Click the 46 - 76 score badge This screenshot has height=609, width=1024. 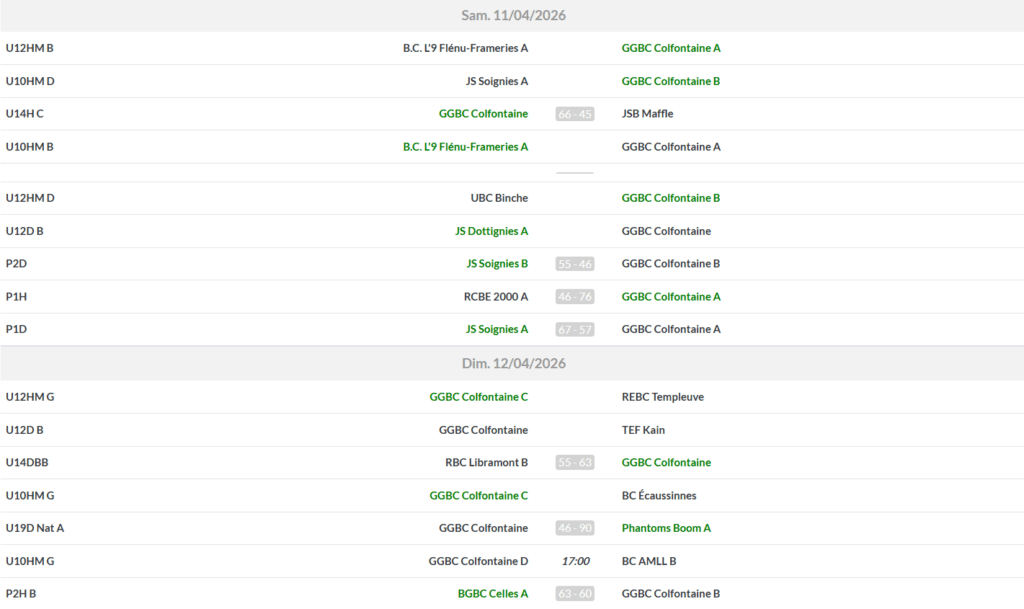pos(575,297)
